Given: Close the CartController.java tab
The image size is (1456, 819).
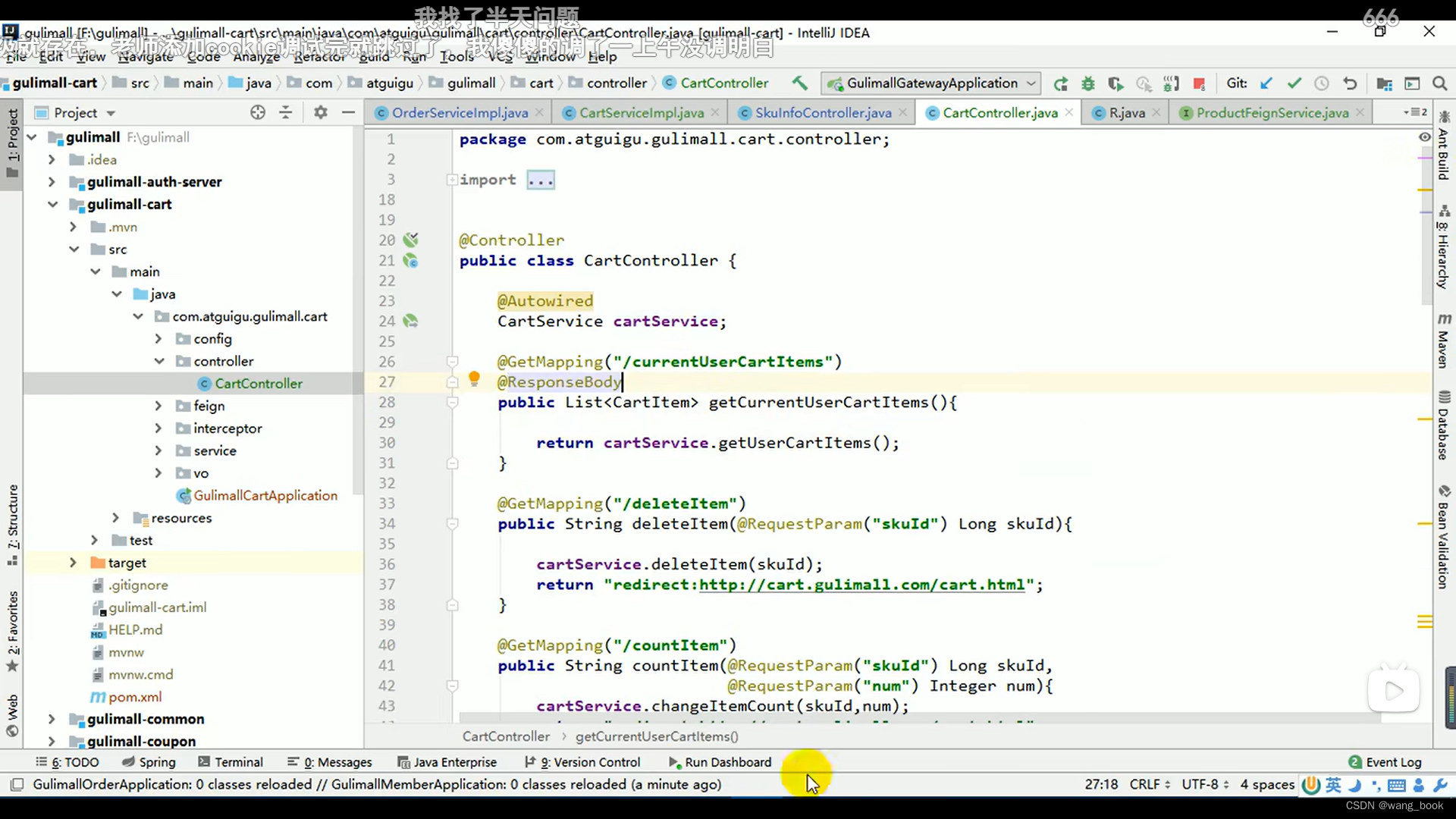Looking at the screenshot, I should [x=1069, y=112].
